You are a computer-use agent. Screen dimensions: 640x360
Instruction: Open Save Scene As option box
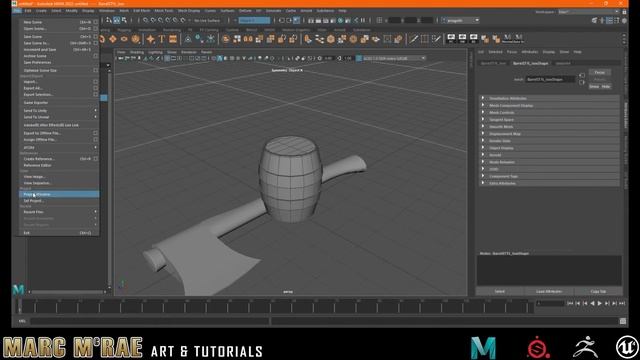96,43
